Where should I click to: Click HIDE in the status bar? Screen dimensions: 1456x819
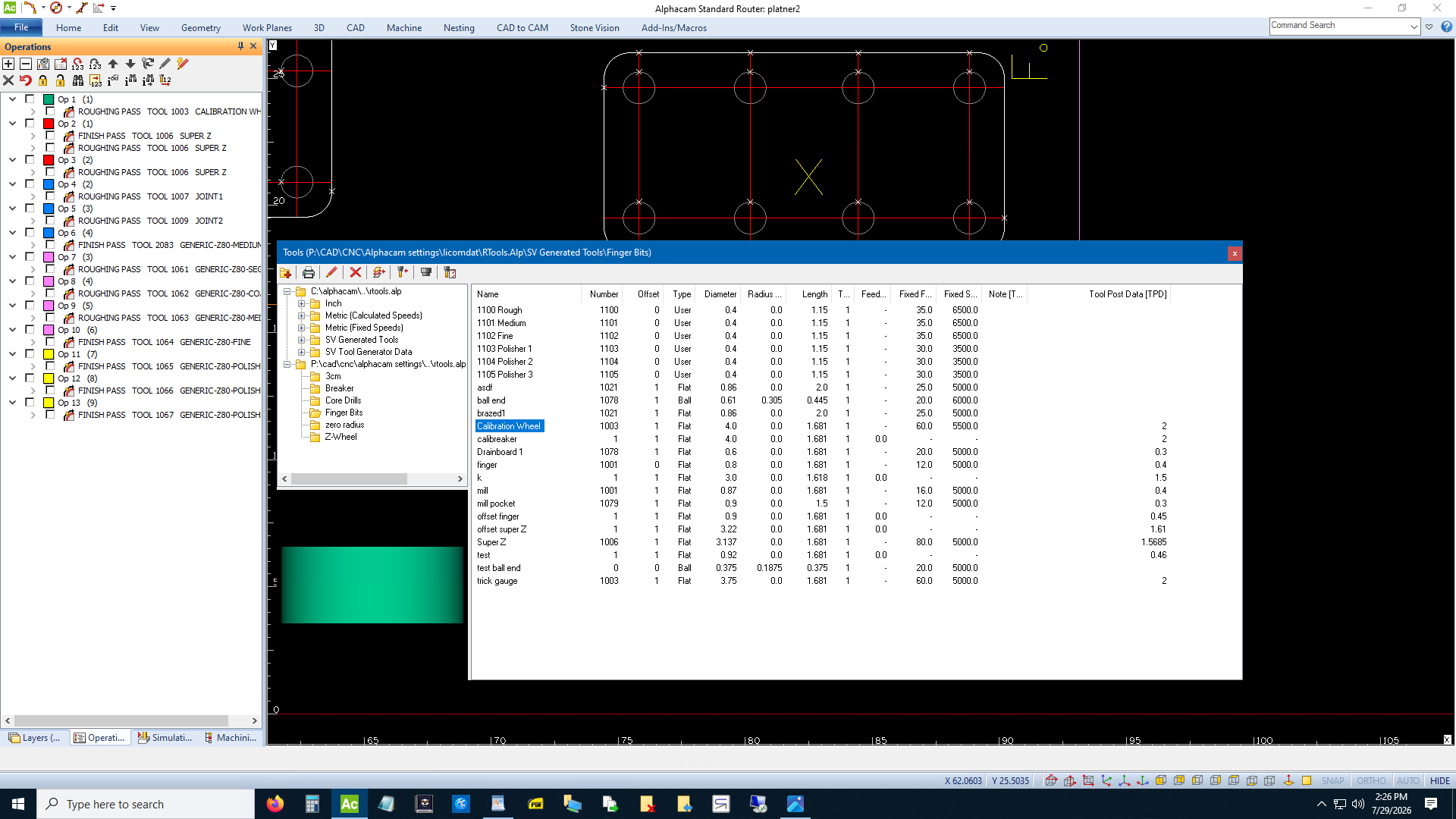1439,780
